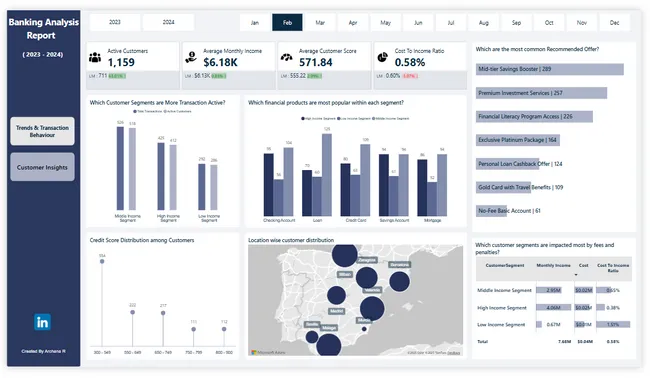Click the CustomerSegment column header
Screen dimensions: 650x378
point(505,265)
